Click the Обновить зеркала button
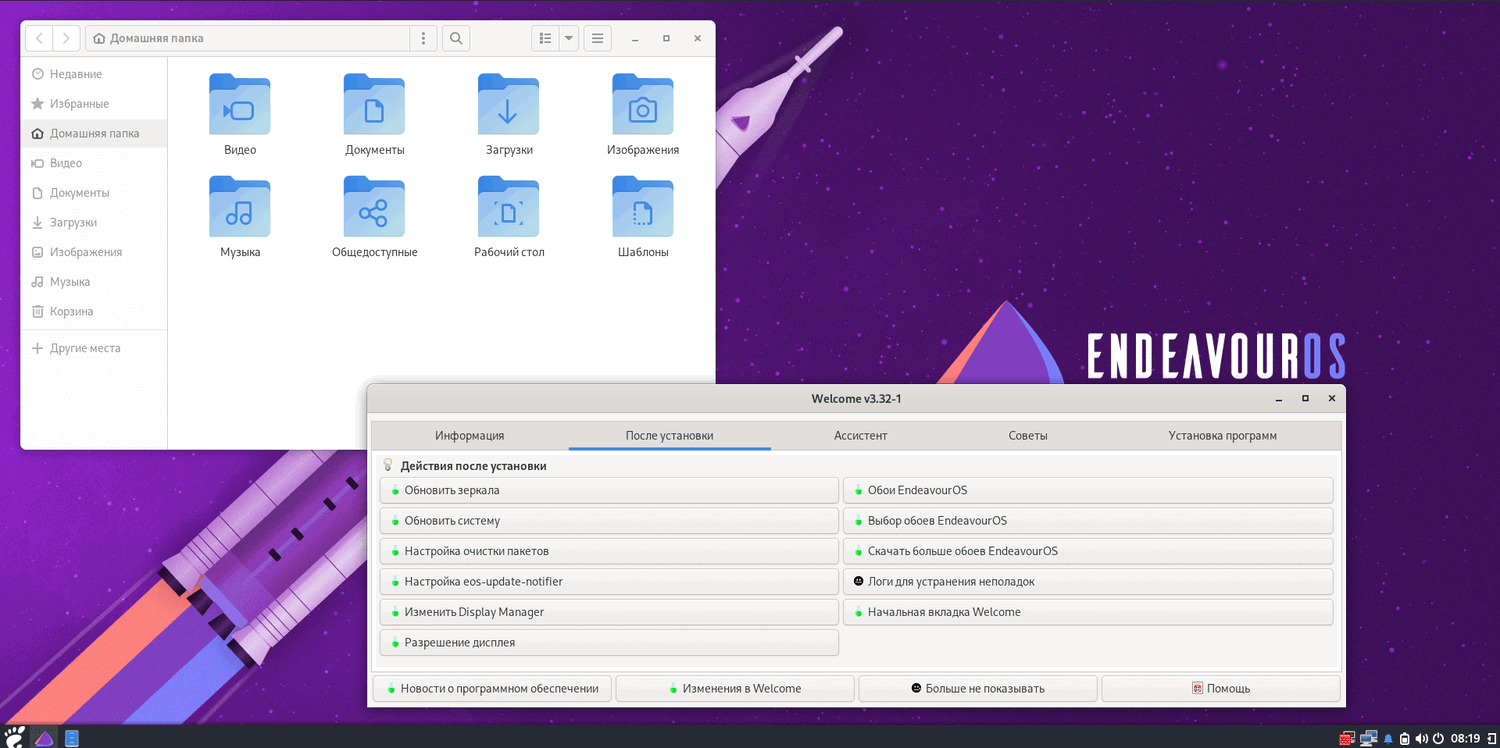 click(609, 490)
